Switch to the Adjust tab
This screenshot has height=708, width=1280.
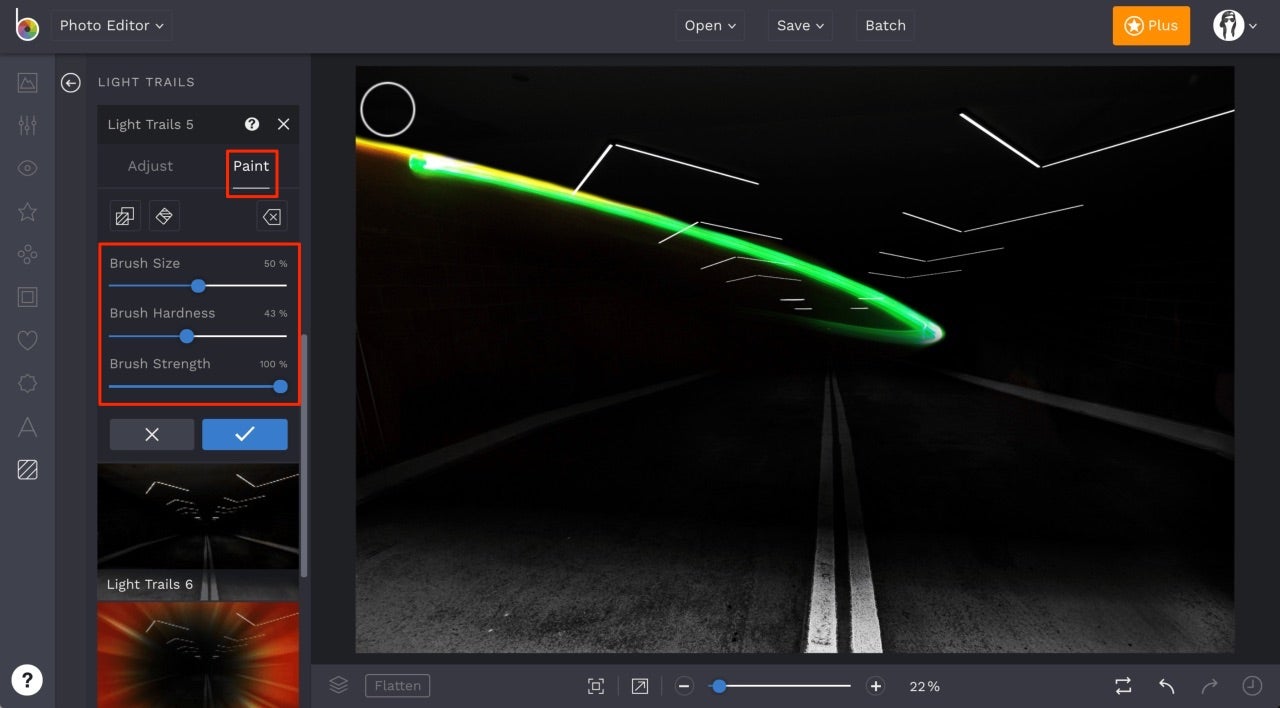pyautogui.click(x=151, y=166)
